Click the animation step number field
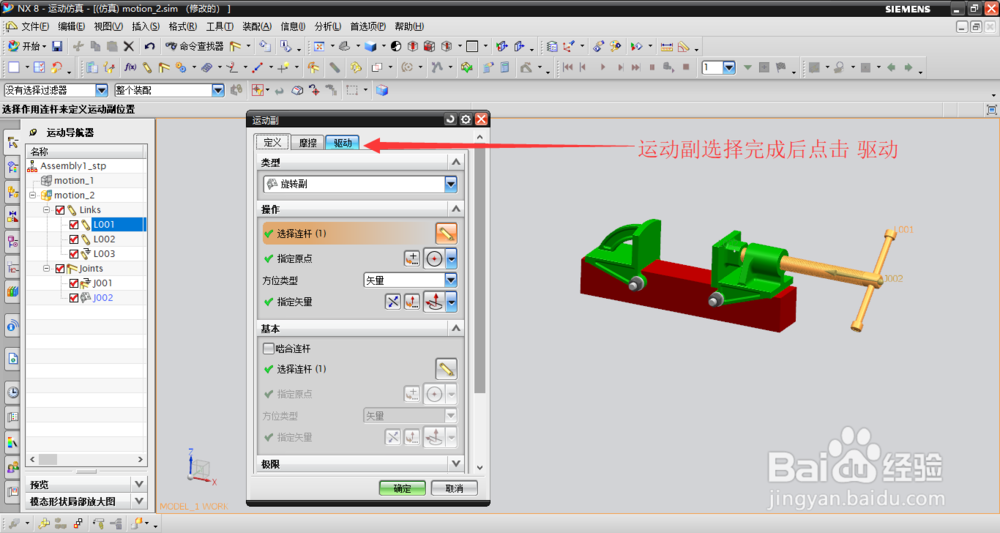 [x=712, y=67]
